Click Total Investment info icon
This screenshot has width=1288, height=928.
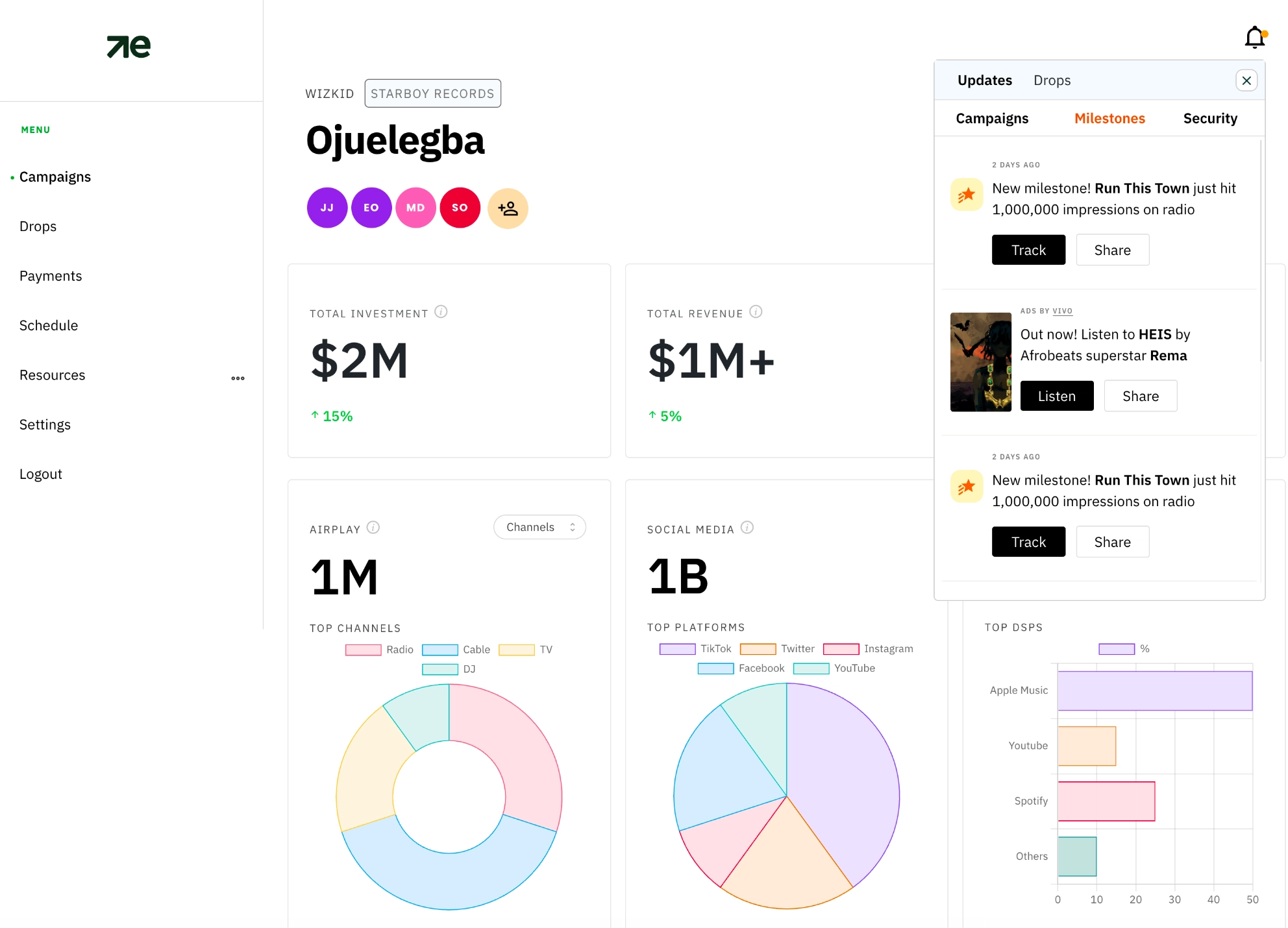tap(441, 312)
